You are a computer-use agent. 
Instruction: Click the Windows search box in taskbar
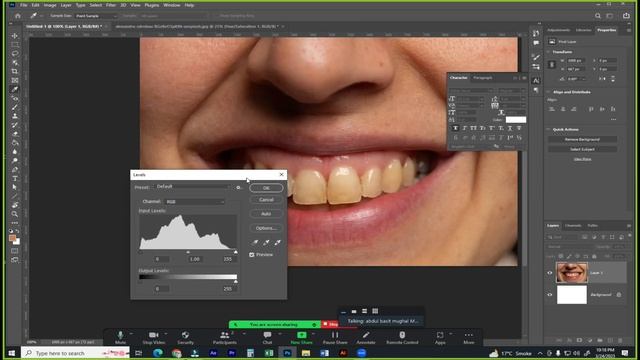[76, 353]
